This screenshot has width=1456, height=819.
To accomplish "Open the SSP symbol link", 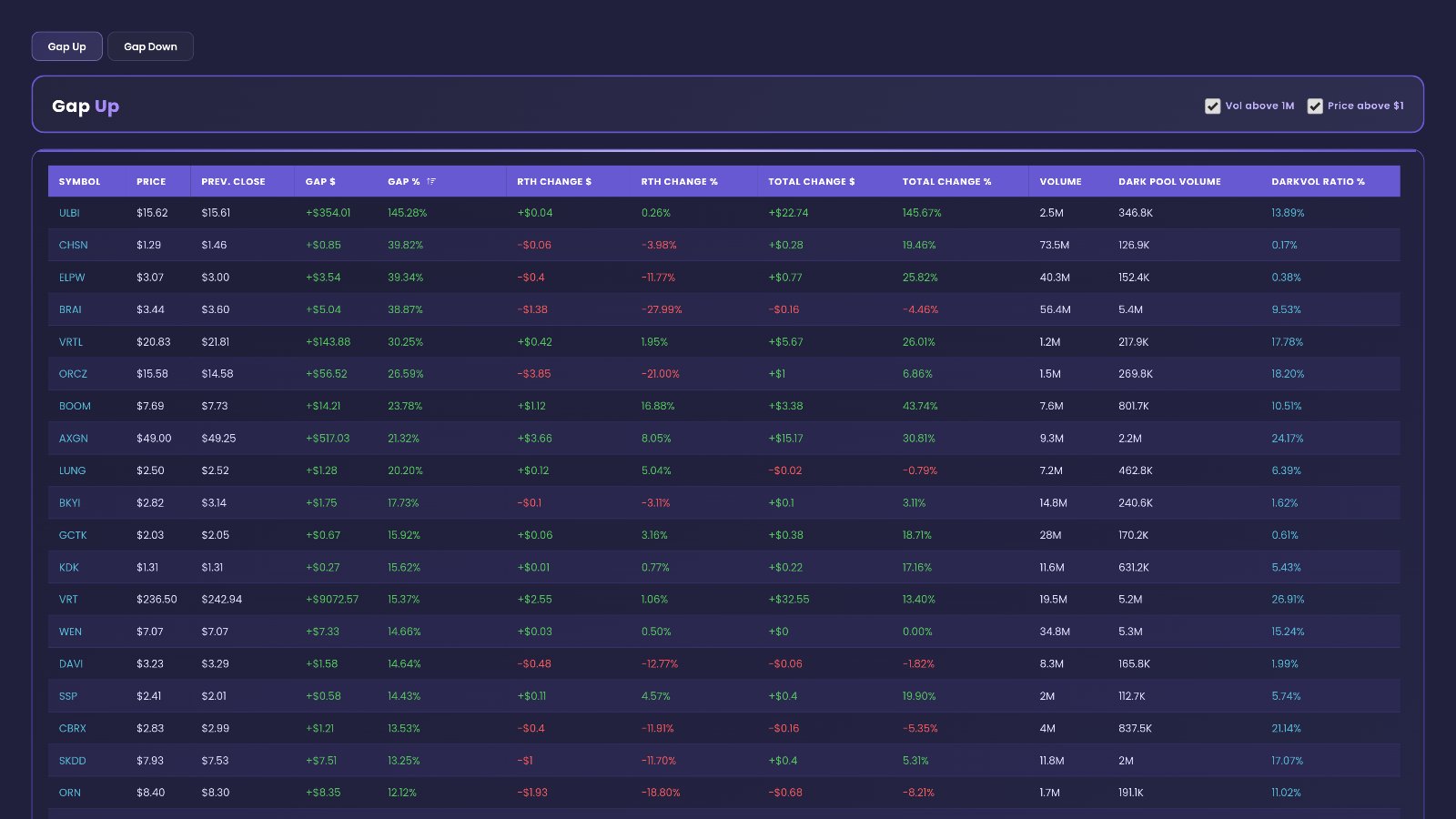I will pyautogui.click(x=68, y=696).
